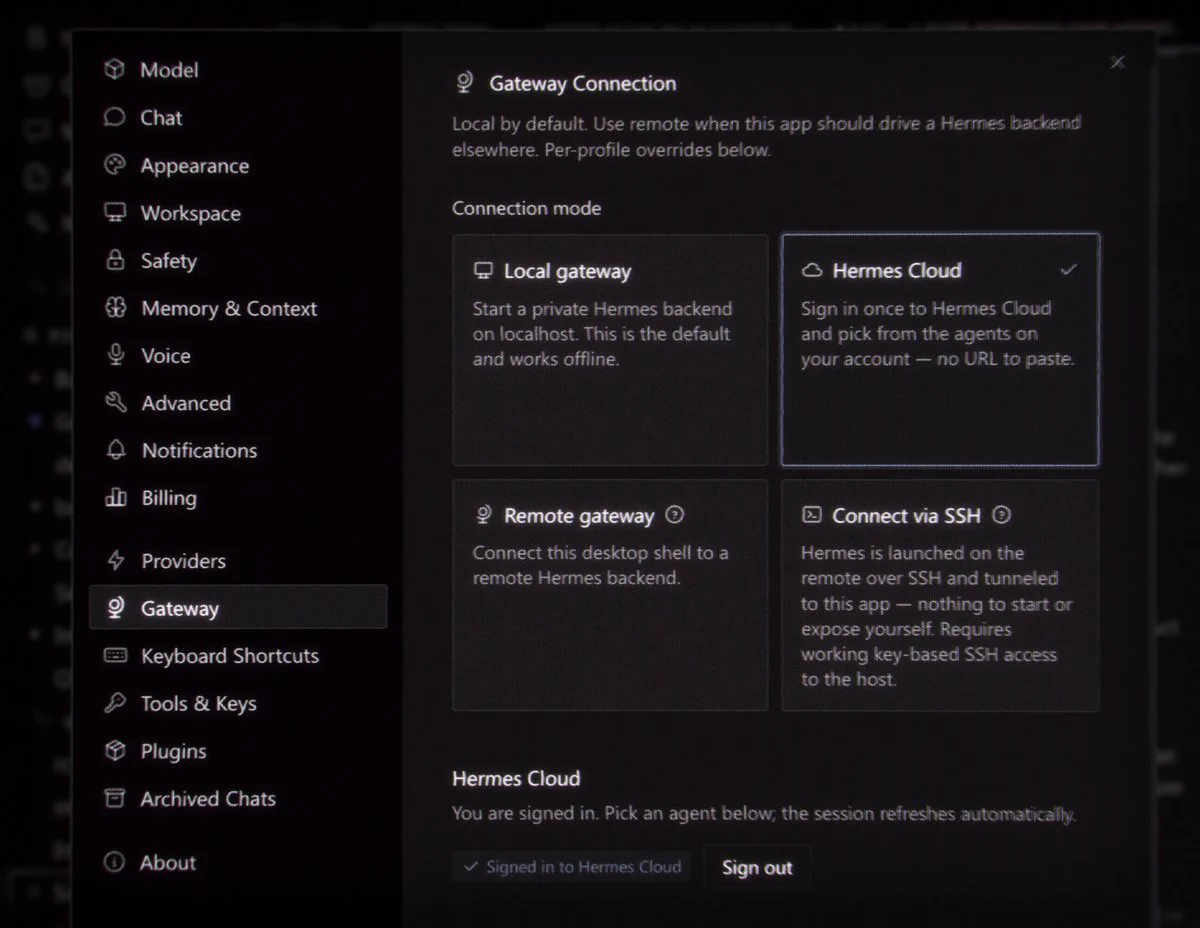Click the help icon next to Connect via SSH
Image resolution: width=1200 pixels, height=928 pixels.
(1002, 516)
